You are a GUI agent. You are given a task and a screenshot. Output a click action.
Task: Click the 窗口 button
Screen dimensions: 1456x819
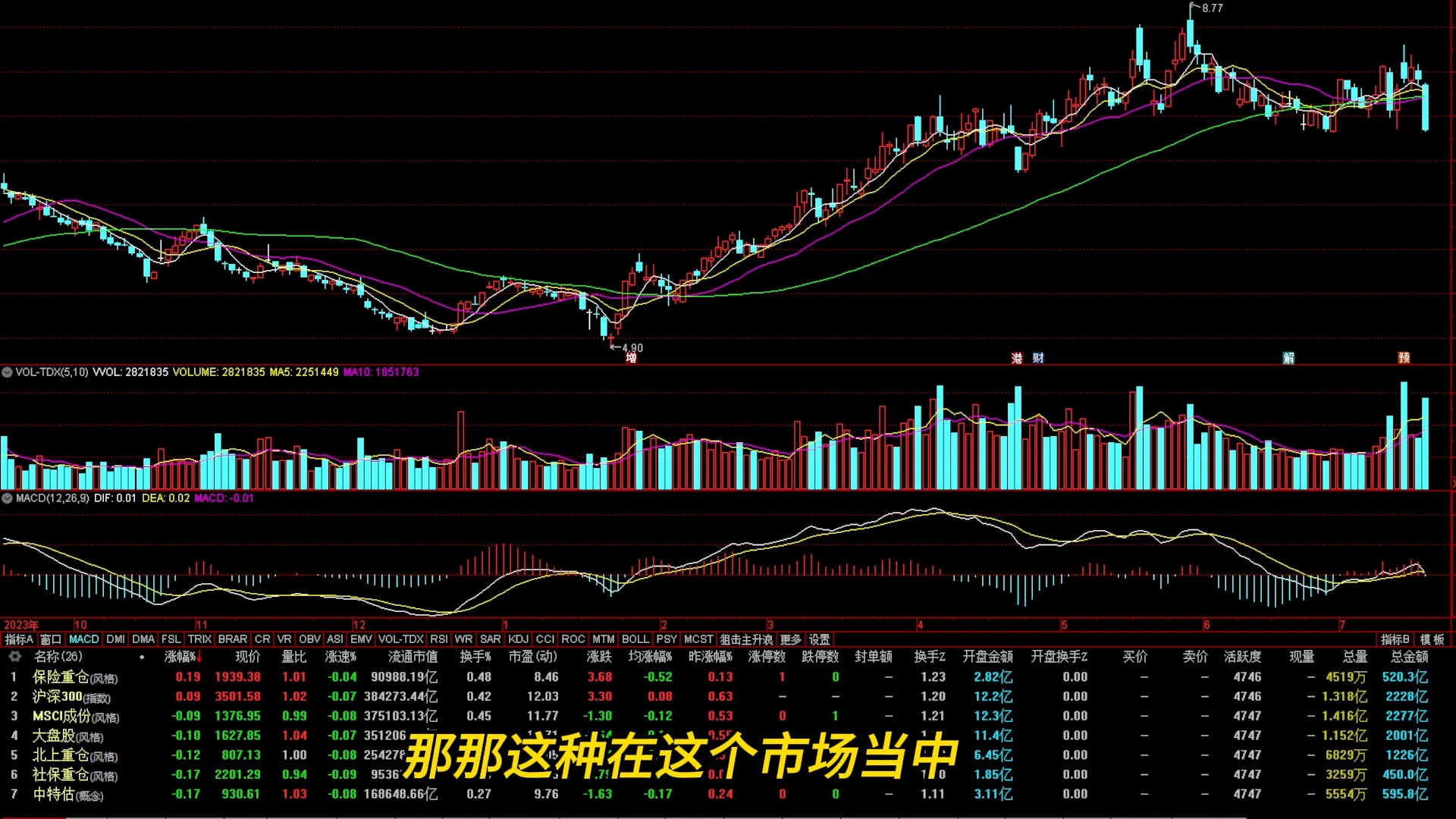51,639
